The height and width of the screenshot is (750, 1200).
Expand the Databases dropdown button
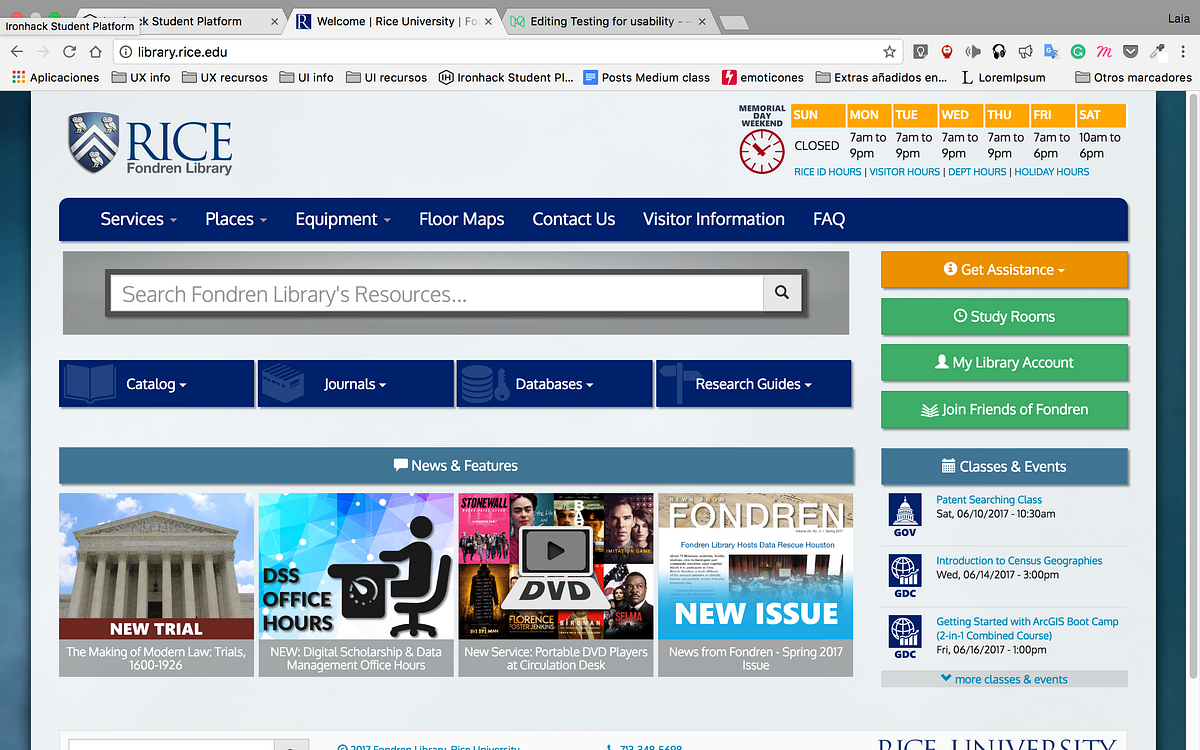point(554,384)
